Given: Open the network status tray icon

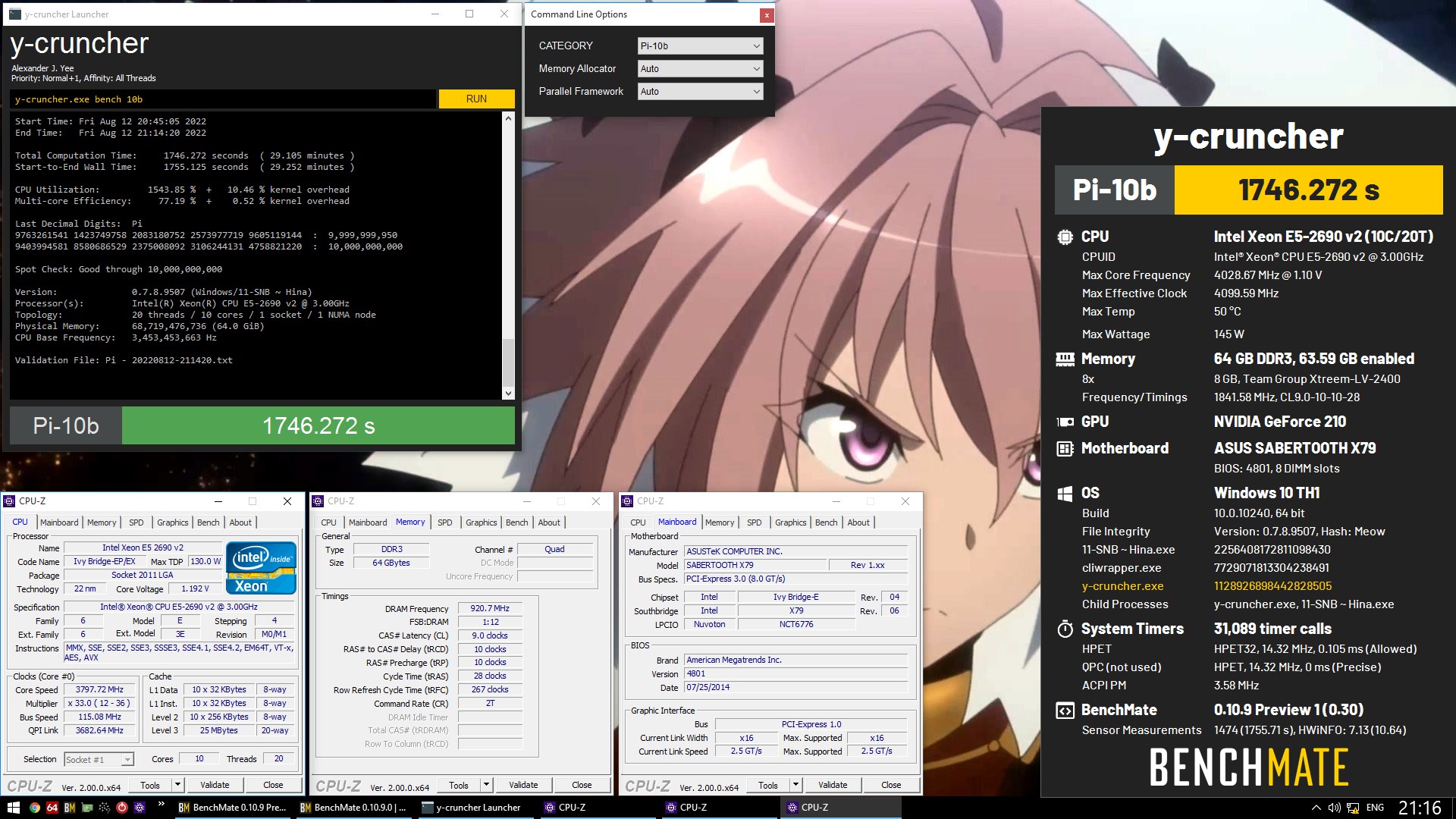Looking at the screenshot, I should pos(1352,808).
